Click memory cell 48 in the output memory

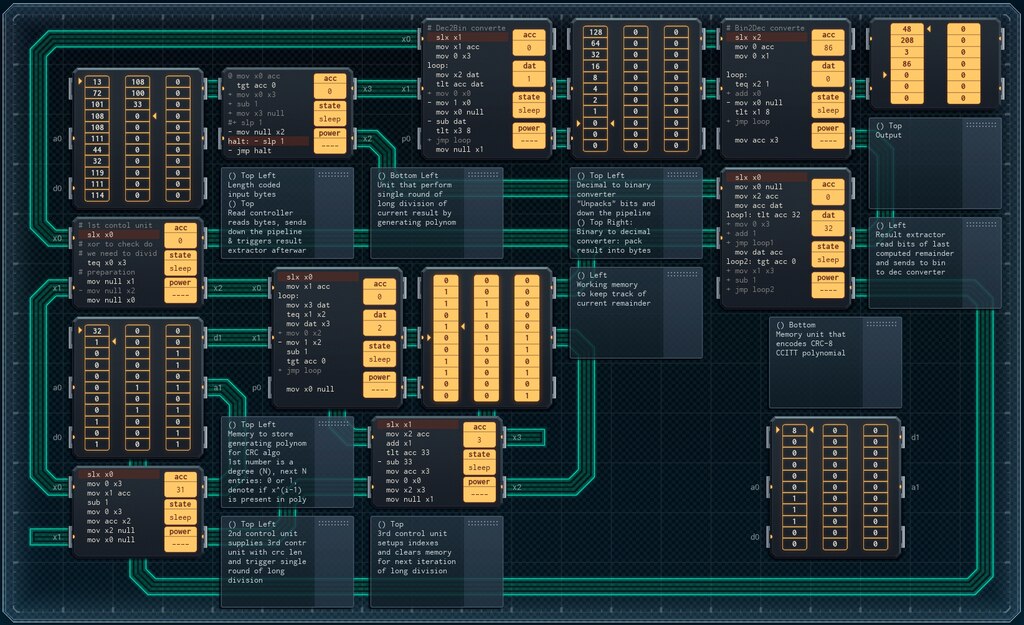(x=907, y=29)
